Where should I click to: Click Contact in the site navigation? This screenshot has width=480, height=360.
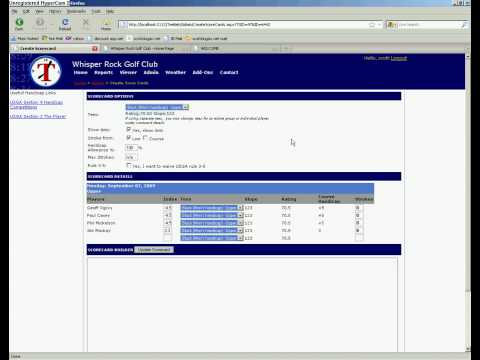(229, 72)
